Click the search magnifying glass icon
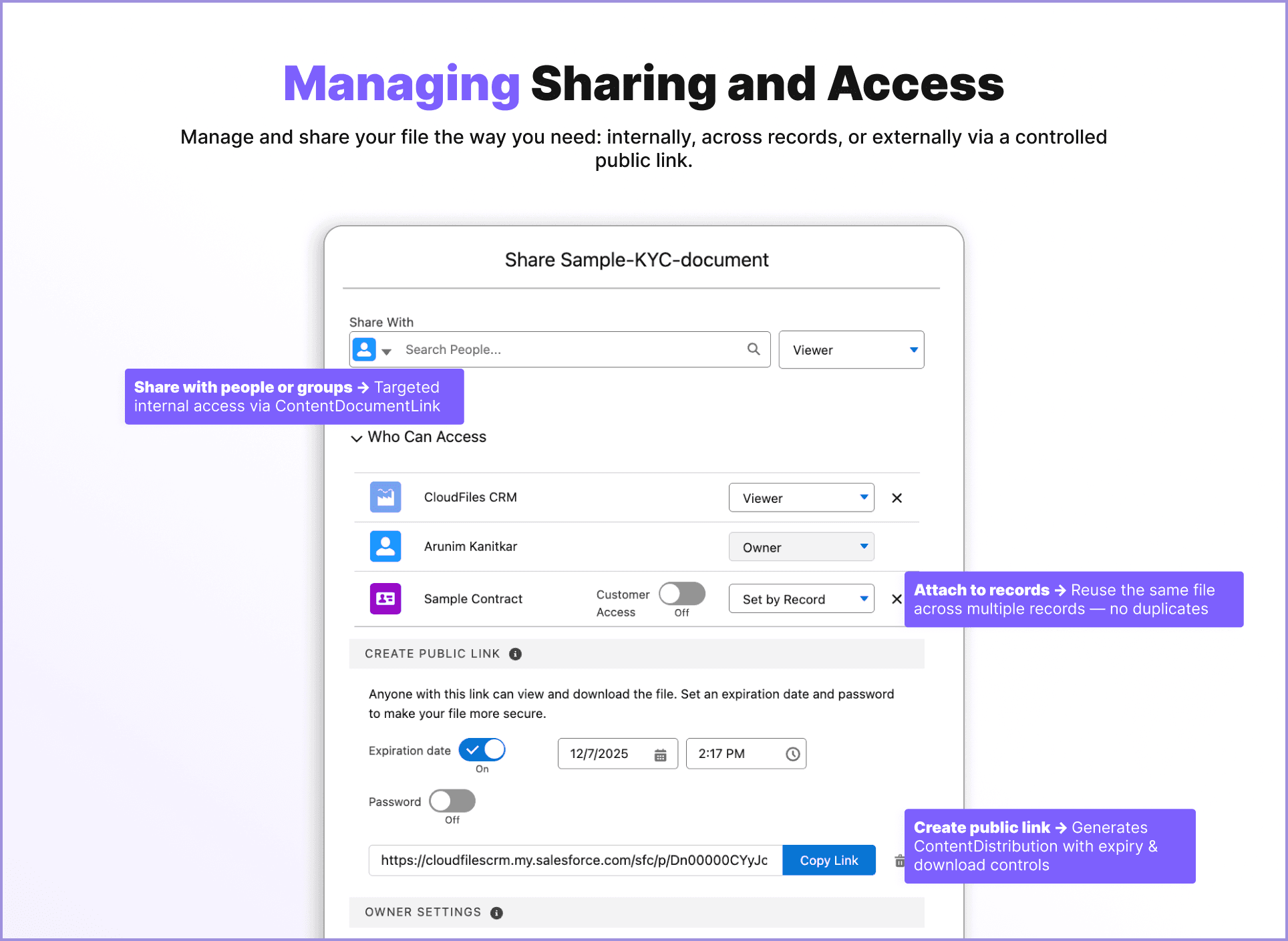The height and width of the screenshot is (941, 1288). pyautogui.click(x=754, y=349)
